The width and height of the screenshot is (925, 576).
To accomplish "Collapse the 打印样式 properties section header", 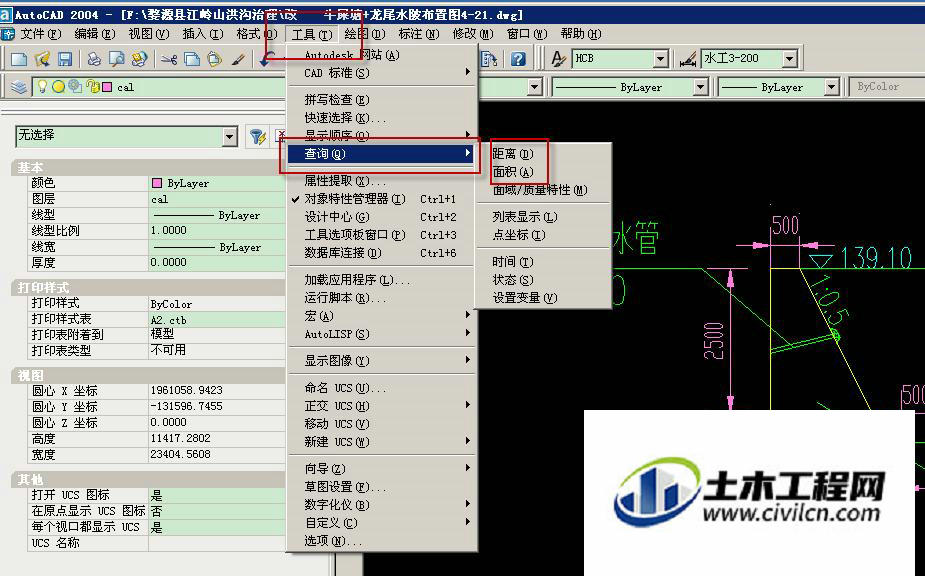I will 148,287.
